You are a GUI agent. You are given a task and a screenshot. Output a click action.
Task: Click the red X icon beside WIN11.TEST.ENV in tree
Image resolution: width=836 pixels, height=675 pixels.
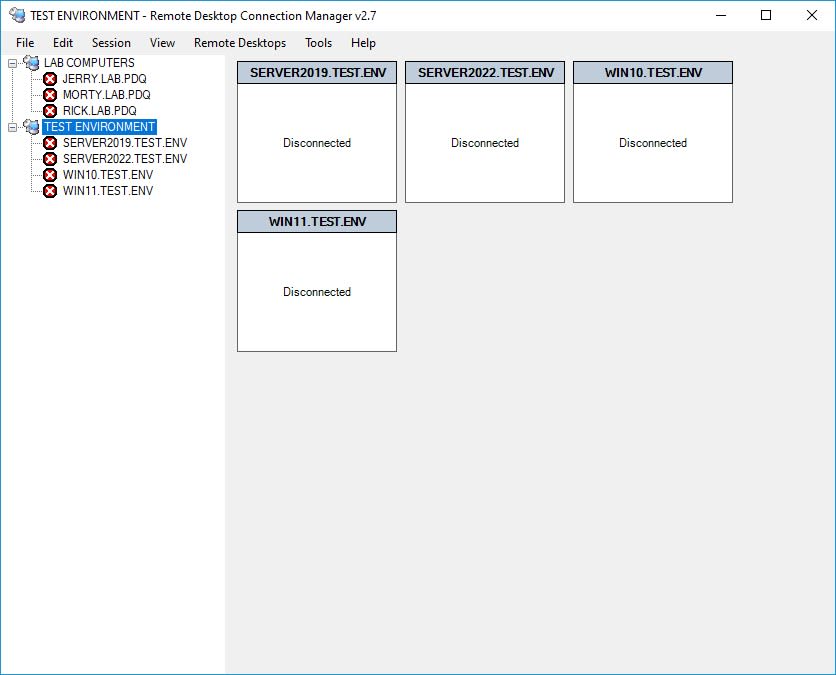tap(50, 191)
